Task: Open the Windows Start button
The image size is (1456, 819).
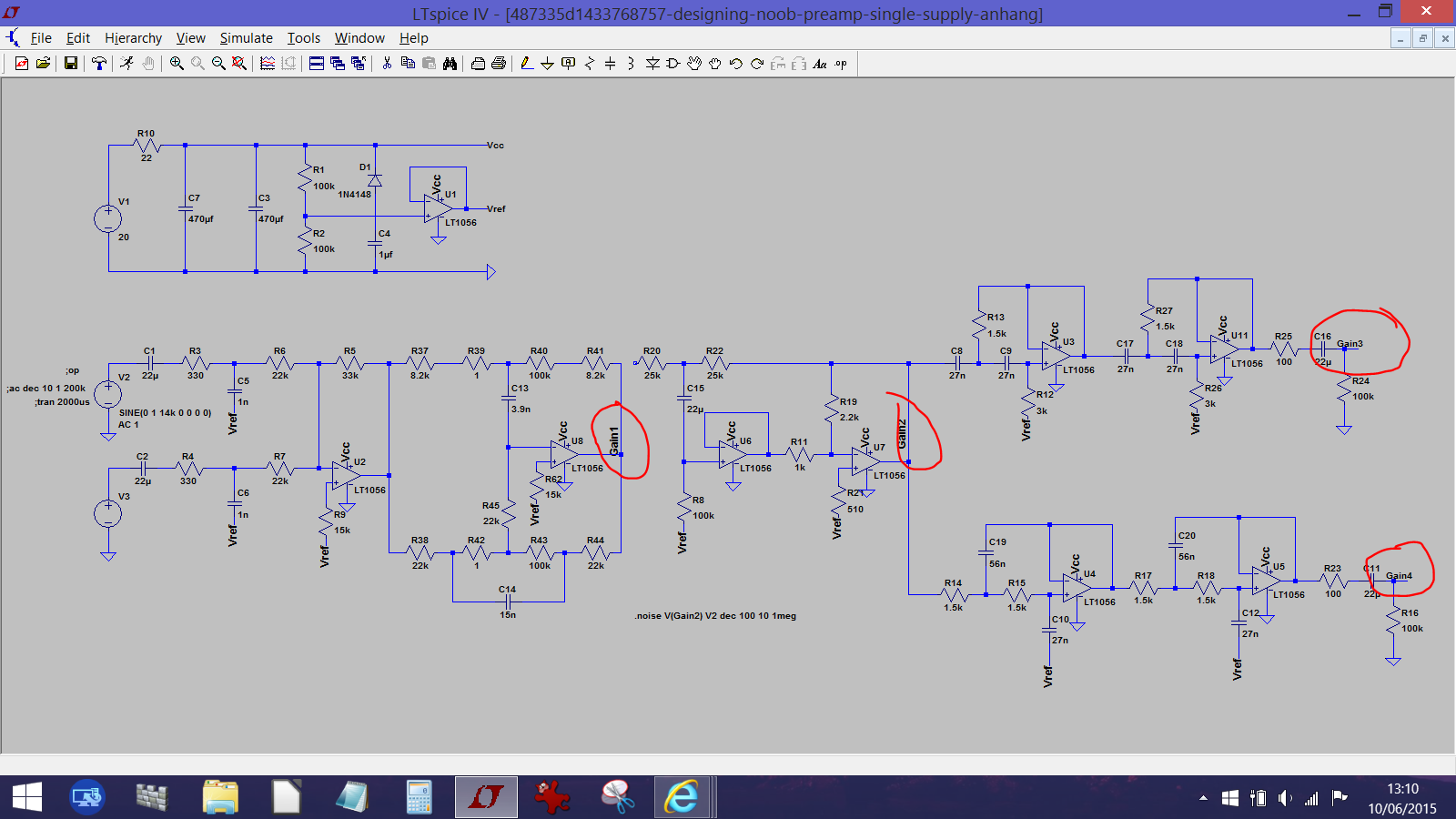Action: (x=27, y=798)
